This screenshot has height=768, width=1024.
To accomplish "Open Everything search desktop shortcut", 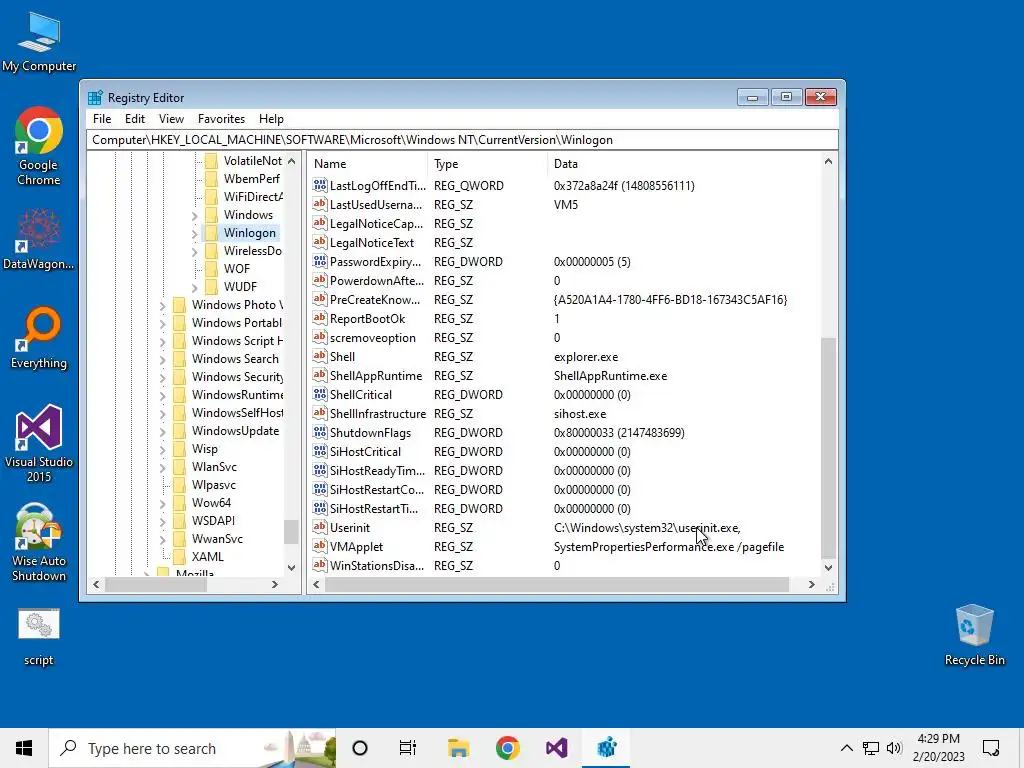I will coord(39,338).
